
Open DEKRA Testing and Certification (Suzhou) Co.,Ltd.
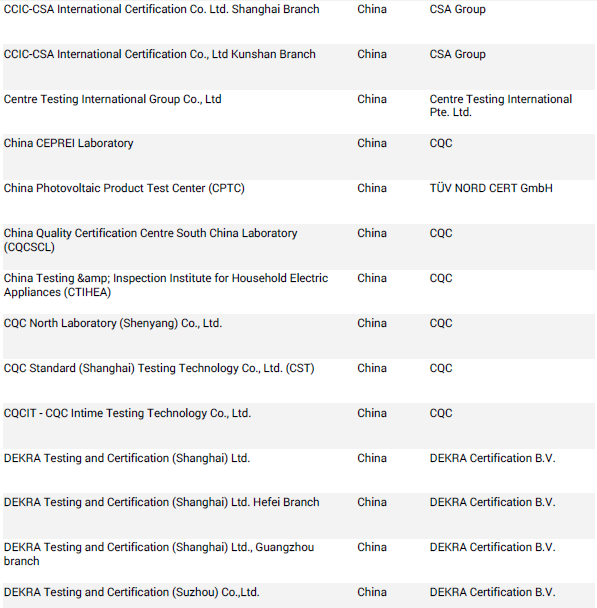click(131, 592)
